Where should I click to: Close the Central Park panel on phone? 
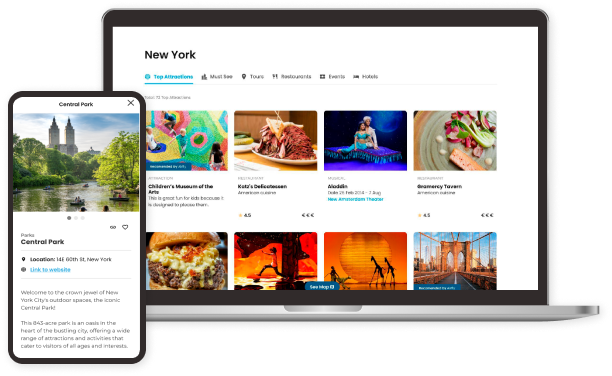coord(131,103)
